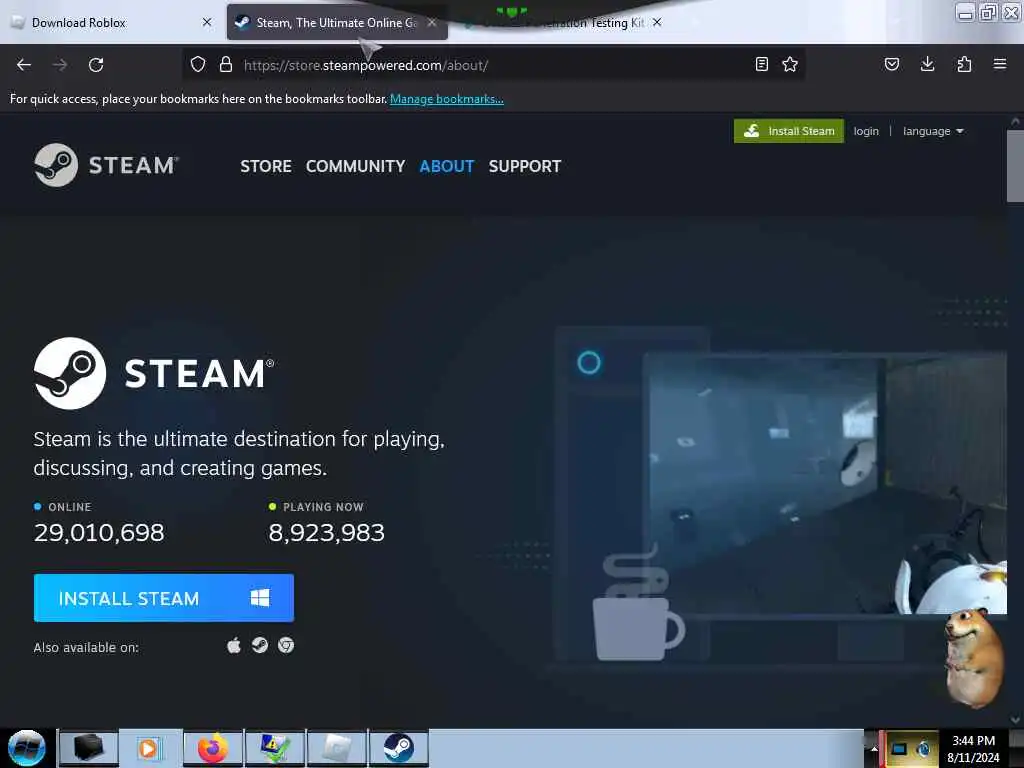1024x768 pixels.
Task: Open the ABOUT menu item
Action: coord(447,166)
